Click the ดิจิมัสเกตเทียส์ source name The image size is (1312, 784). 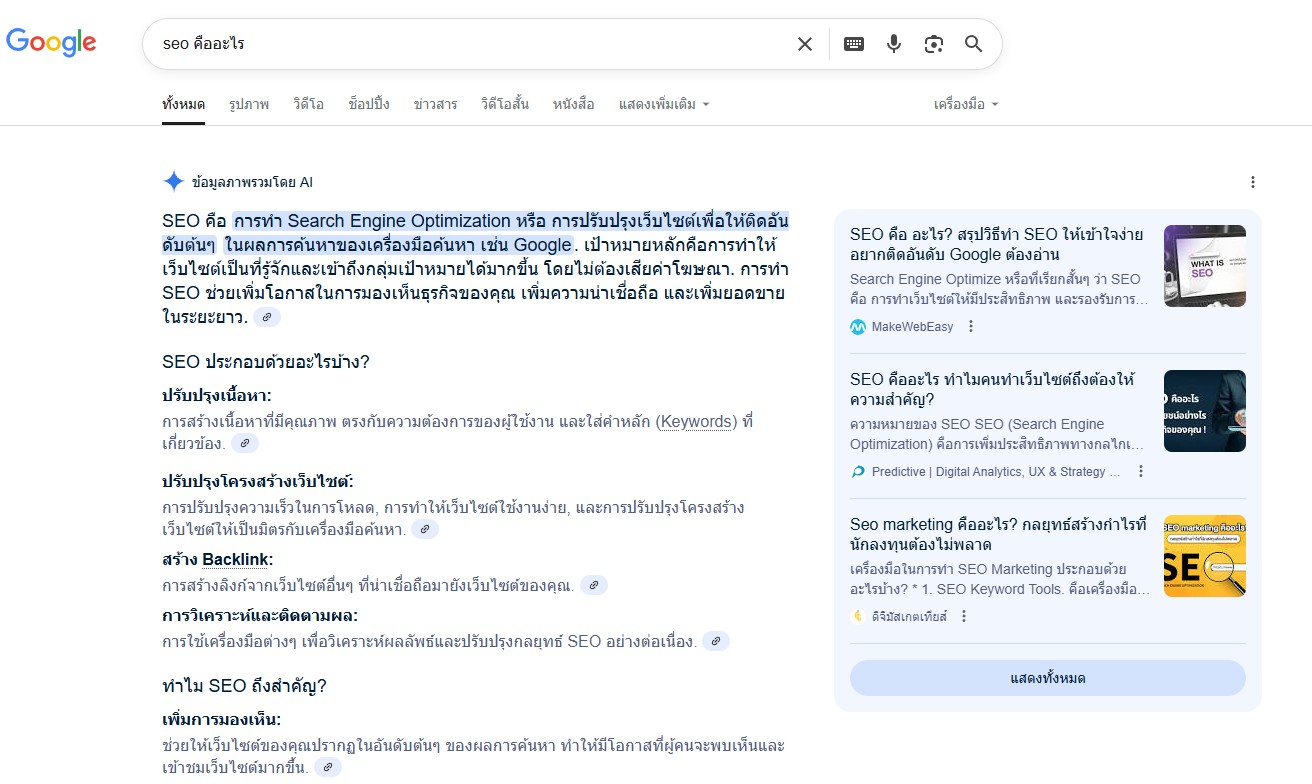coord(909,617)
